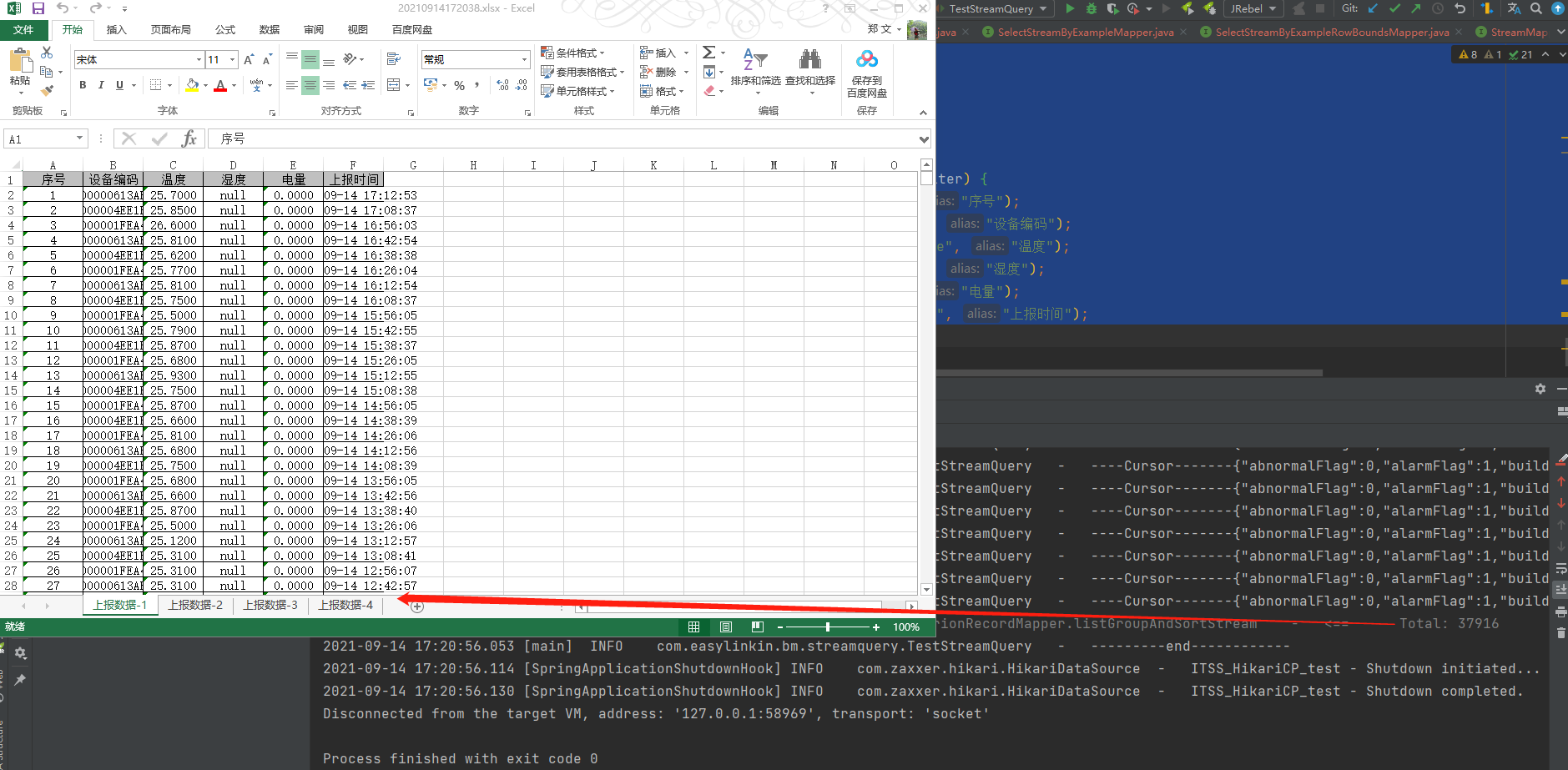Toggle align text right in Excel
Image resolution: width=1568 pixels, height=770 pixels.
tap(330, 85)
